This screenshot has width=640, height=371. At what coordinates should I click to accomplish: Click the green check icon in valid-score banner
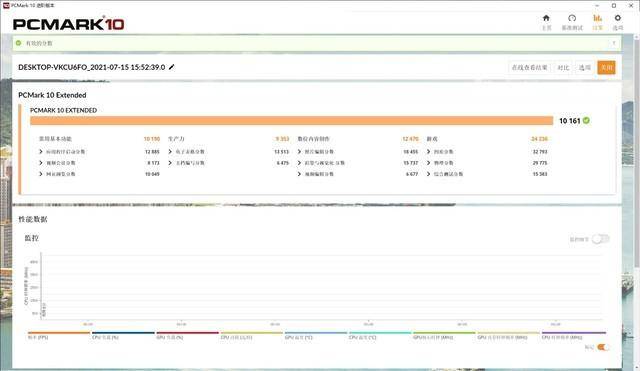[18, 43]
